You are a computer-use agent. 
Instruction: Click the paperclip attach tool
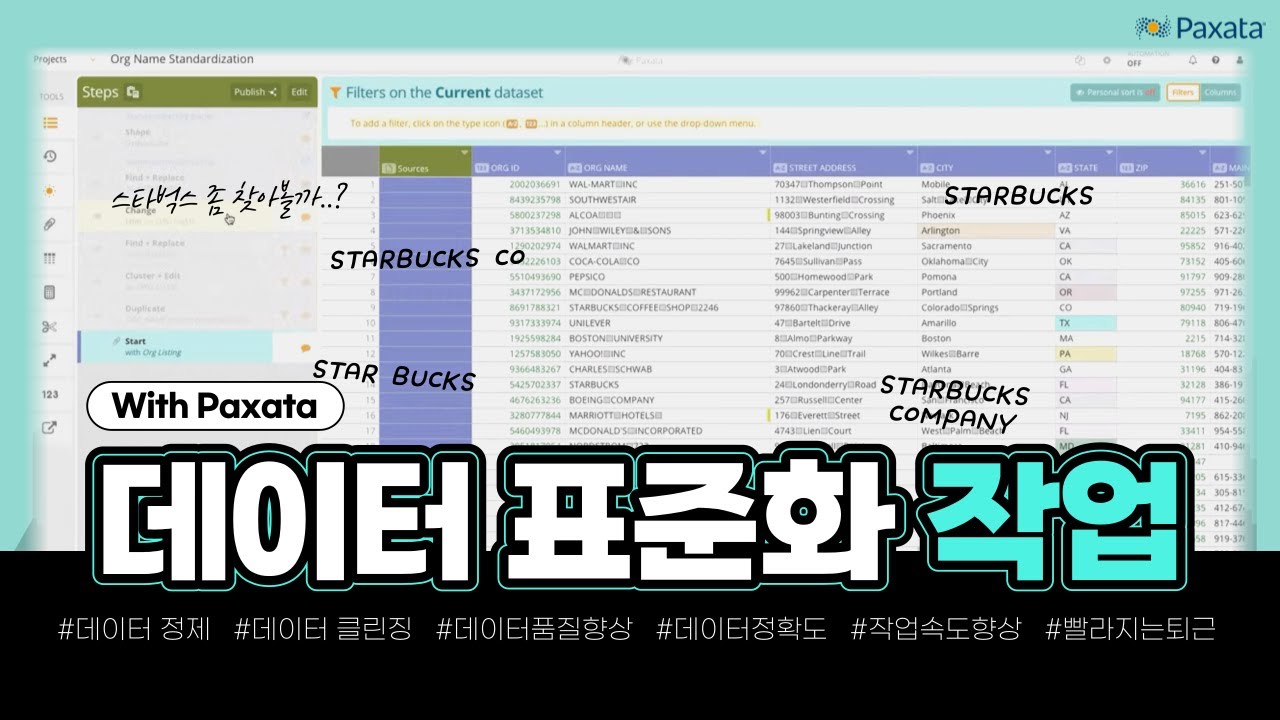point(50,224)
